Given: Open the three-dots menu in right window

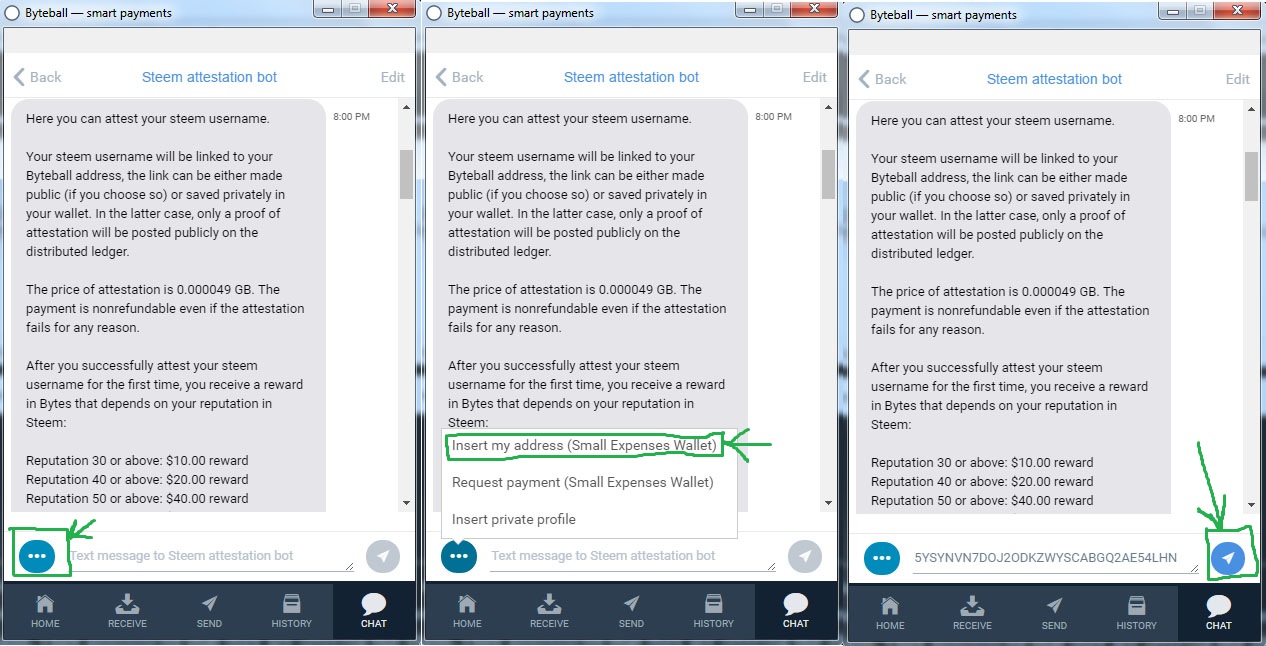Looking at the screenshot, I should click(x=882, y=557).
